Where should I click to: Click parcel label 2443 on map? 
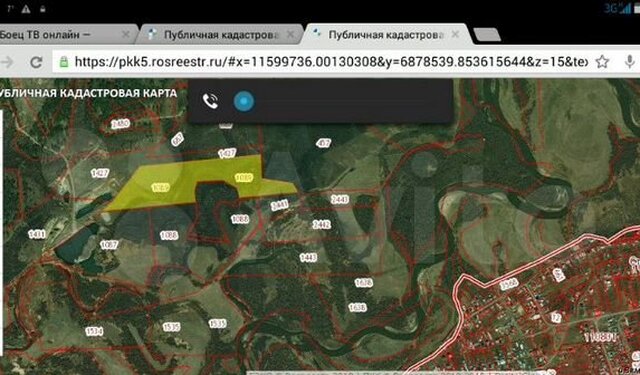(340, 199)
